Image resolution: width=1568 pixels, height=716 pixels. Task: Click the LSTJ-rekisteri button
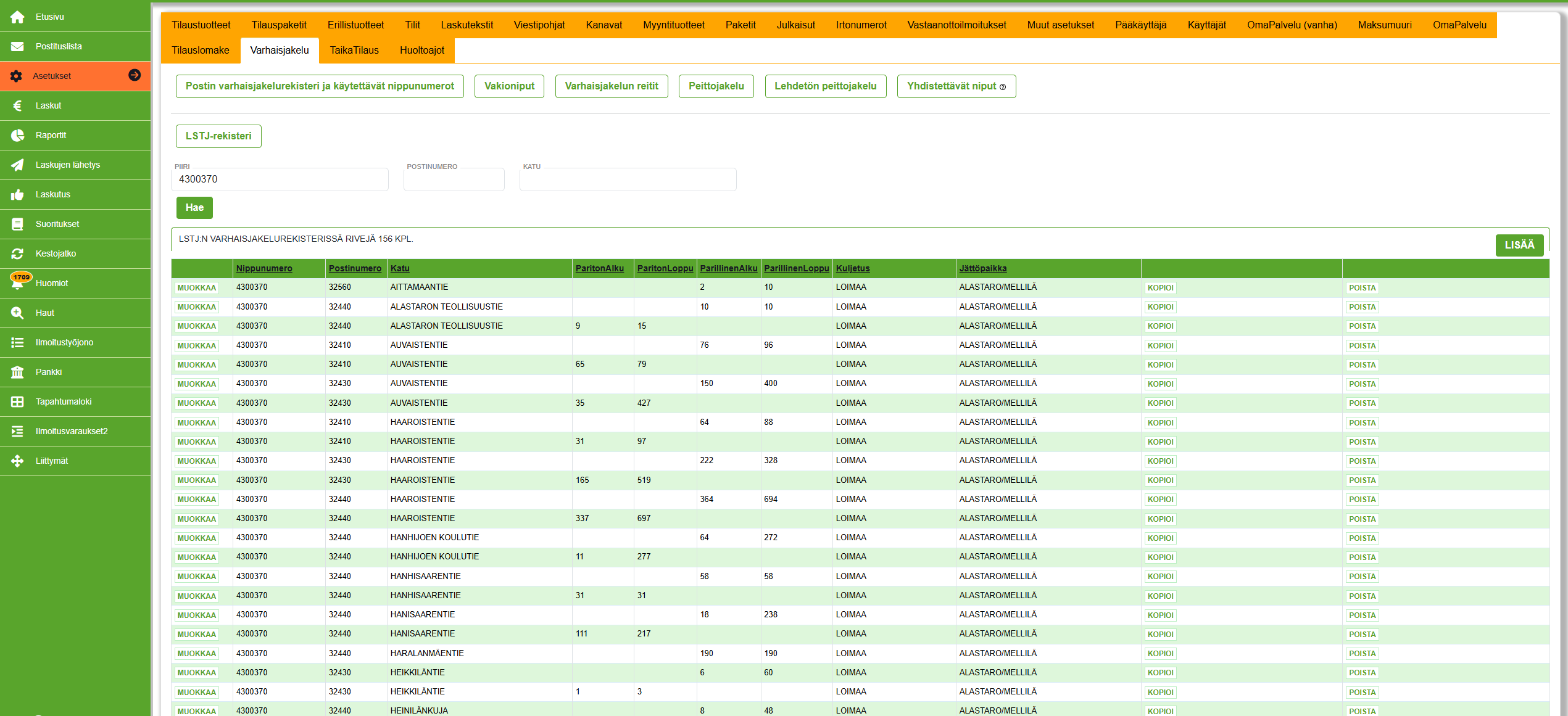218,136
